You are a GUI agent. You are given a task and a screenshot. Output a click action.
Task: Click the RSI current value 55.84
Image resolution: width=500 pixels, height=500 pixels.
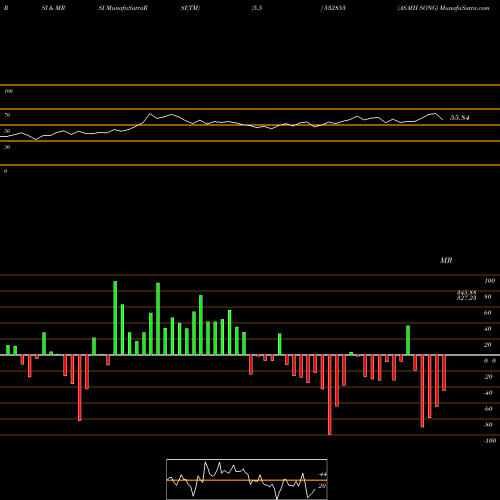click(460, 118)
